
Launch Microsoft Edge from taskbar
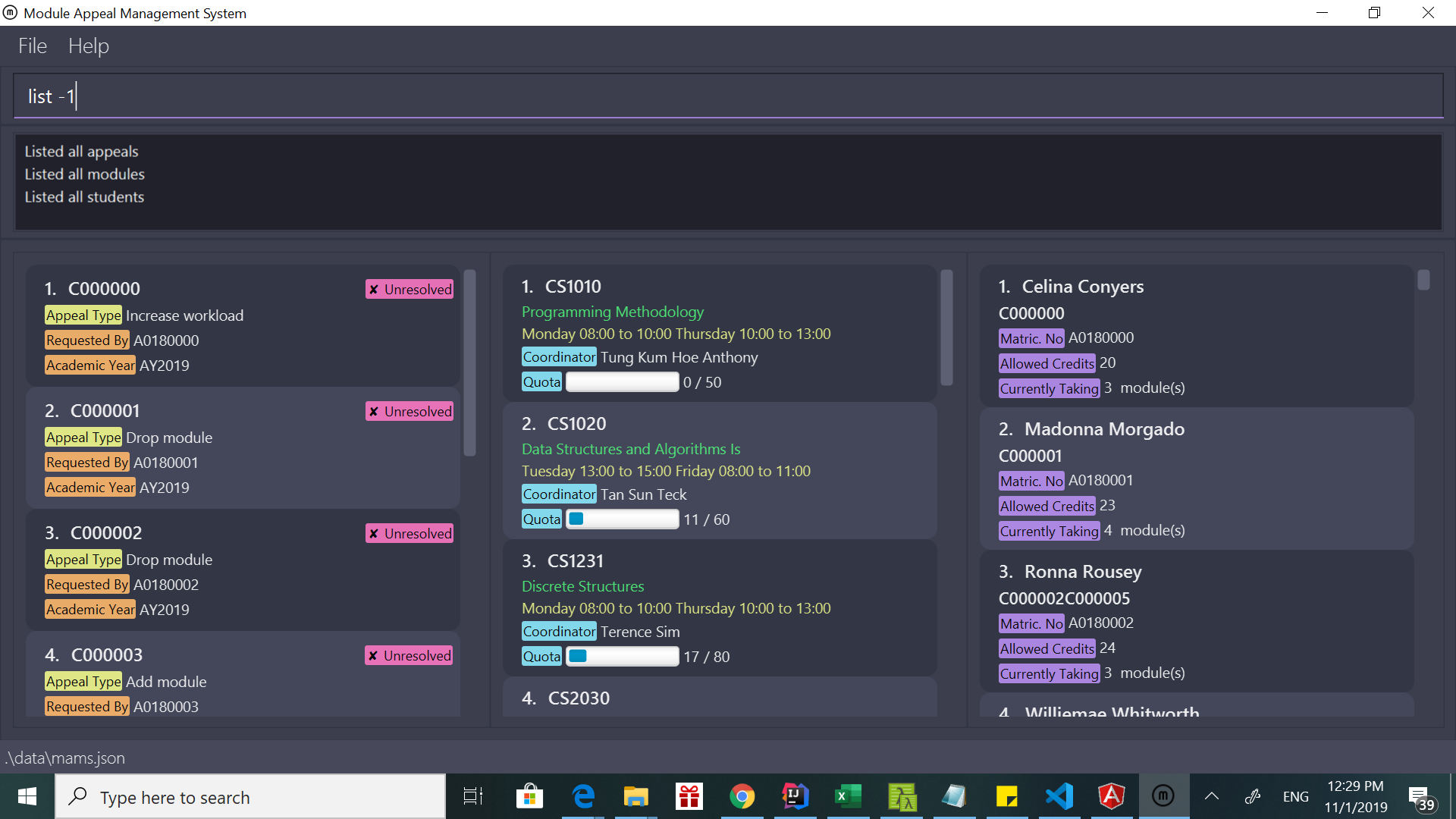(582, 796)
